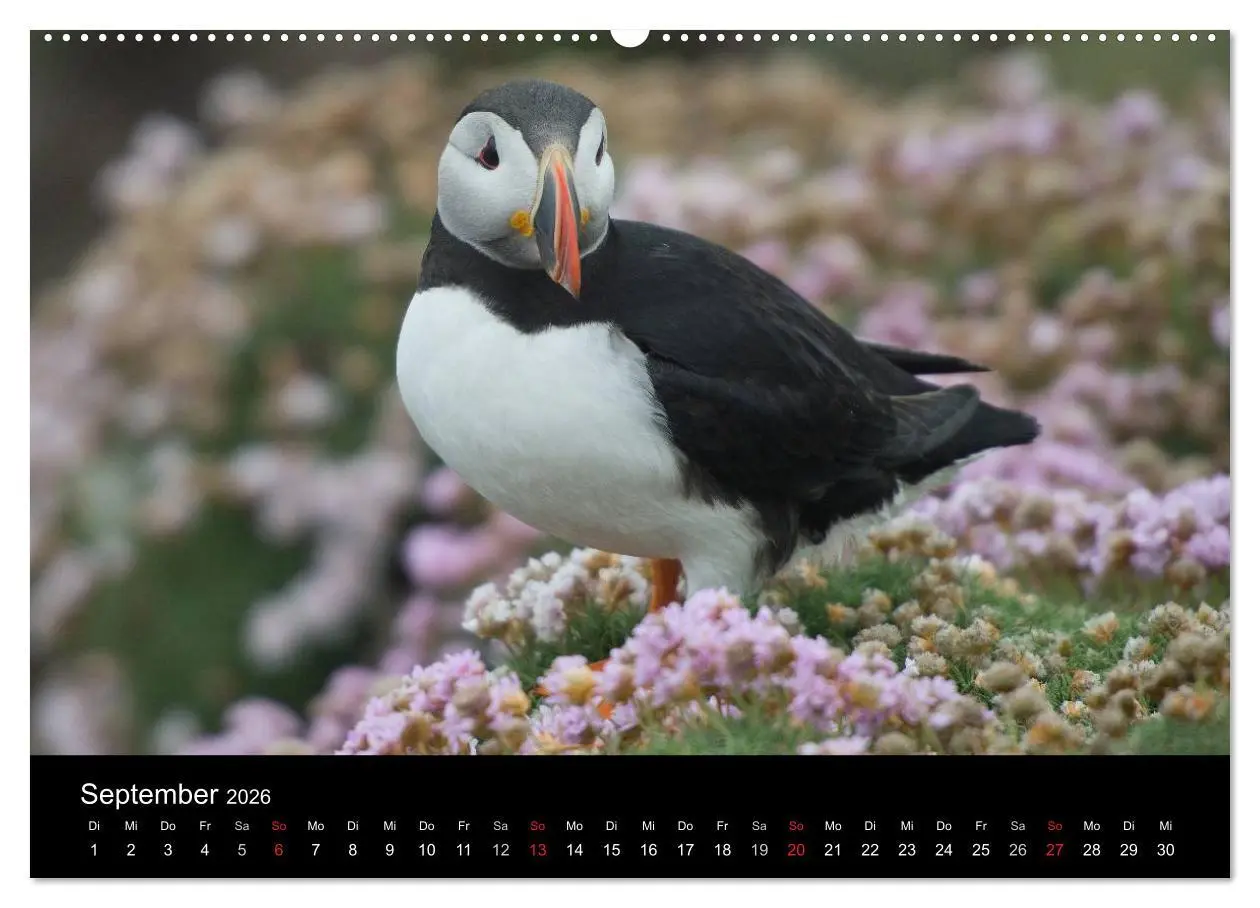Select the red Sunday date 13
The image size is (1260, 908).
538,850
